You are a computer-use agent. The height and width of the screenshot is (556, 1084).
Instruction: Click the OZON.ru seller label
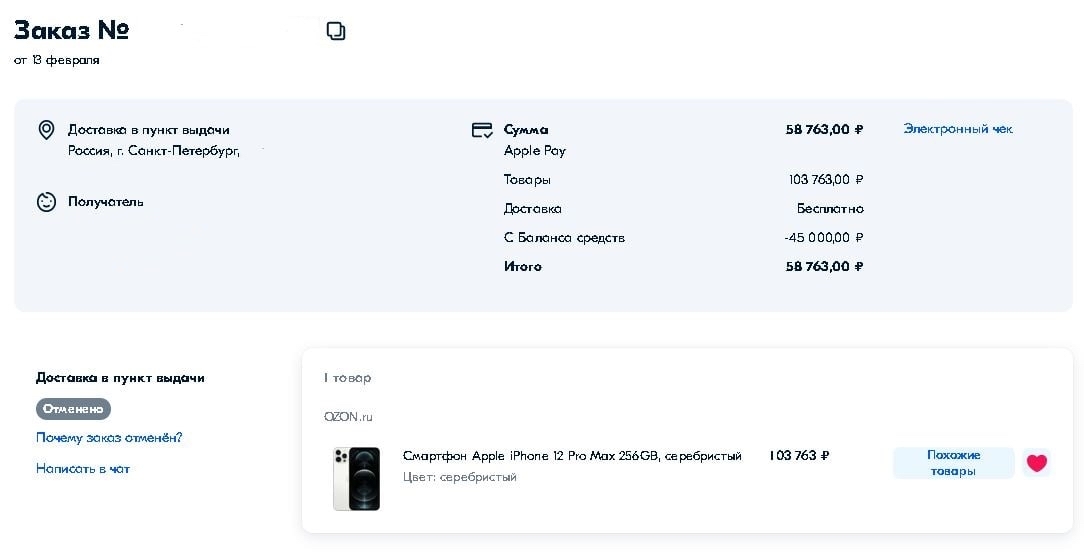tap(348, 417)
